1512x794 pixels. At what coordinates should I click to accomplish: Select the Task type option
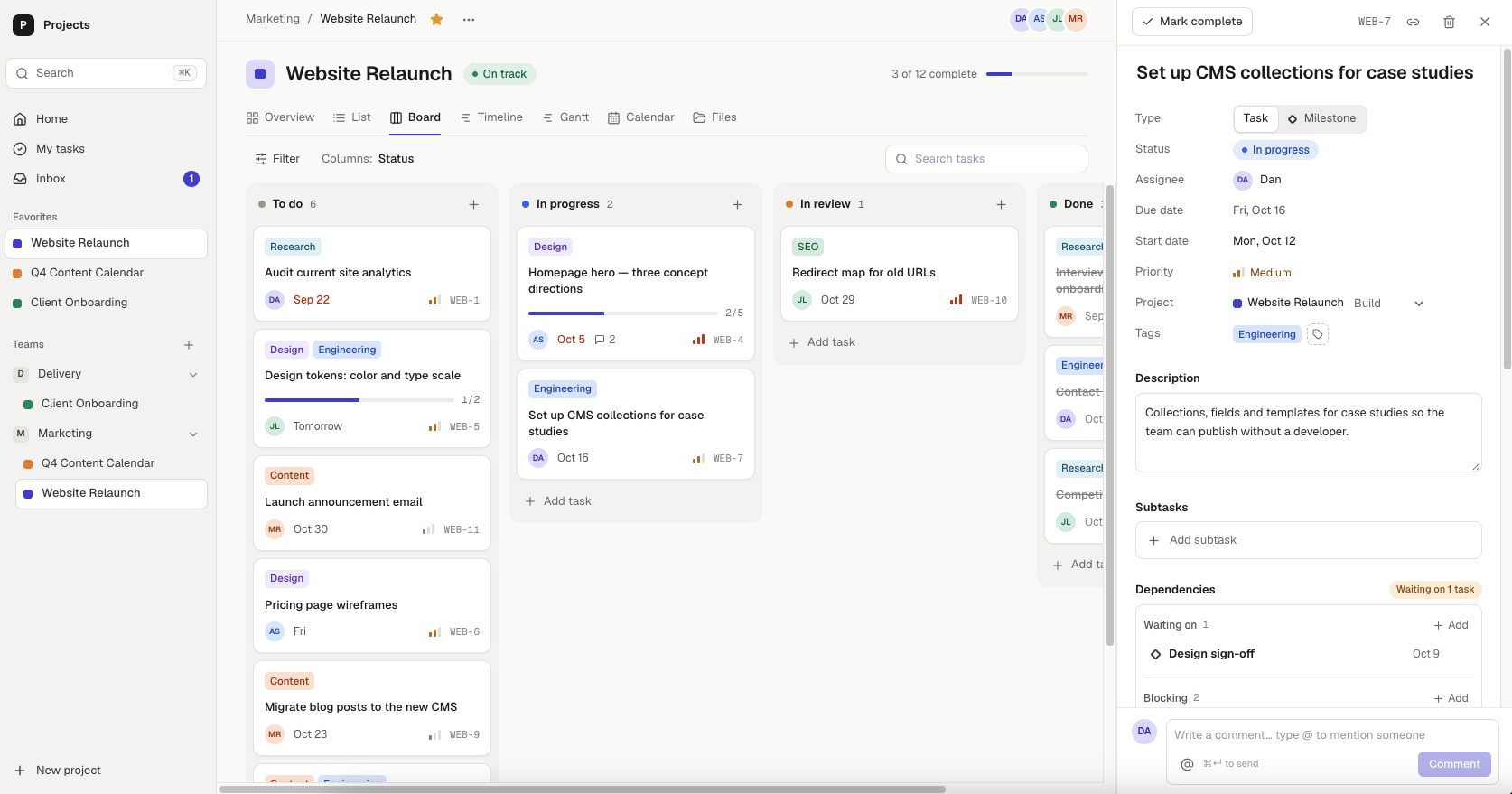pyautogui.click(x=1255, y=118)
